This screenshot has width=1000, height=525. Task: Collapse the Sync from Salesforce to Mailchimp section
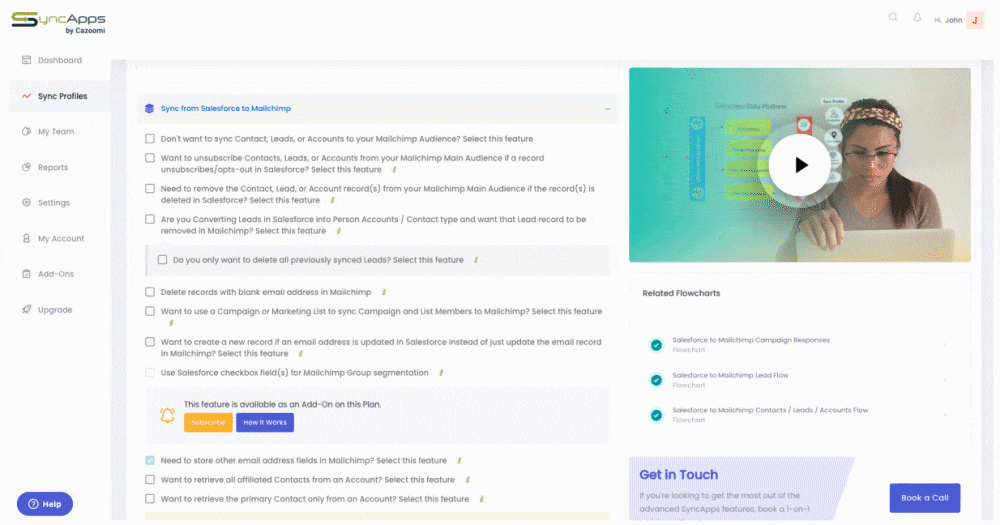point(608,109)
